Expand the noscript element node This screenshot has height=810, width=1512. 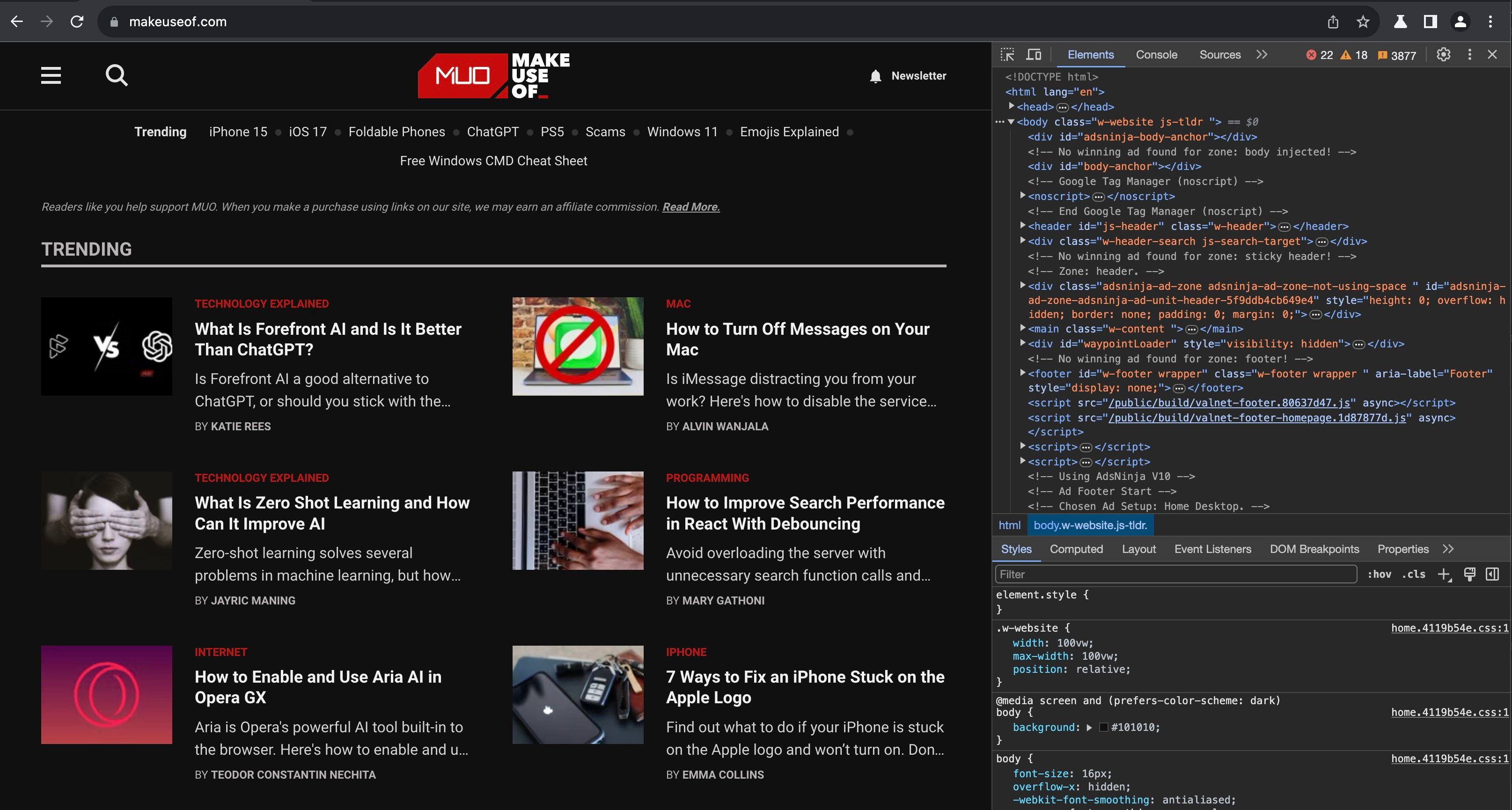click(1024, 196)
